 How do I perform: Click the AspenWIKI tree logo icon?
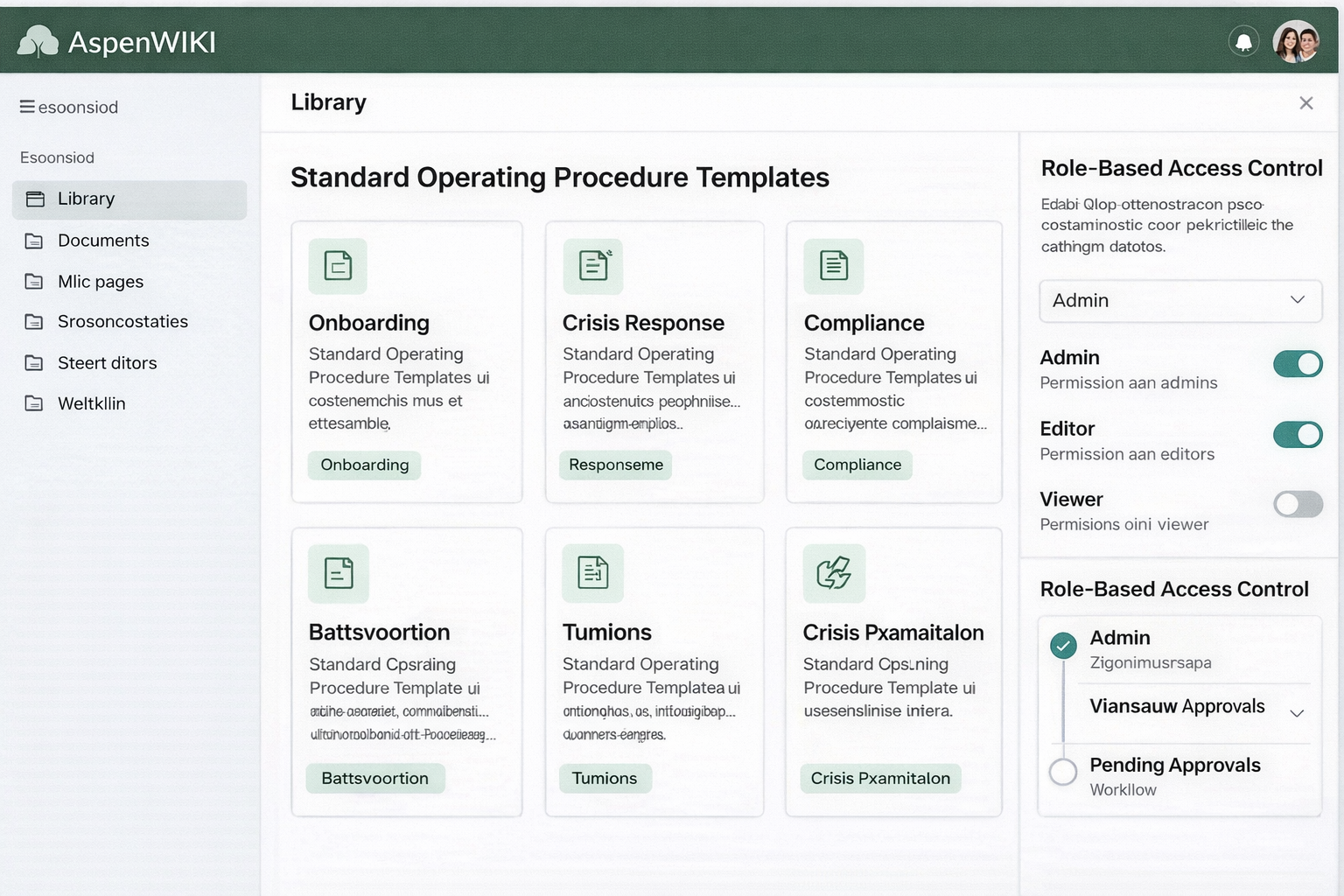coord(38,41)
